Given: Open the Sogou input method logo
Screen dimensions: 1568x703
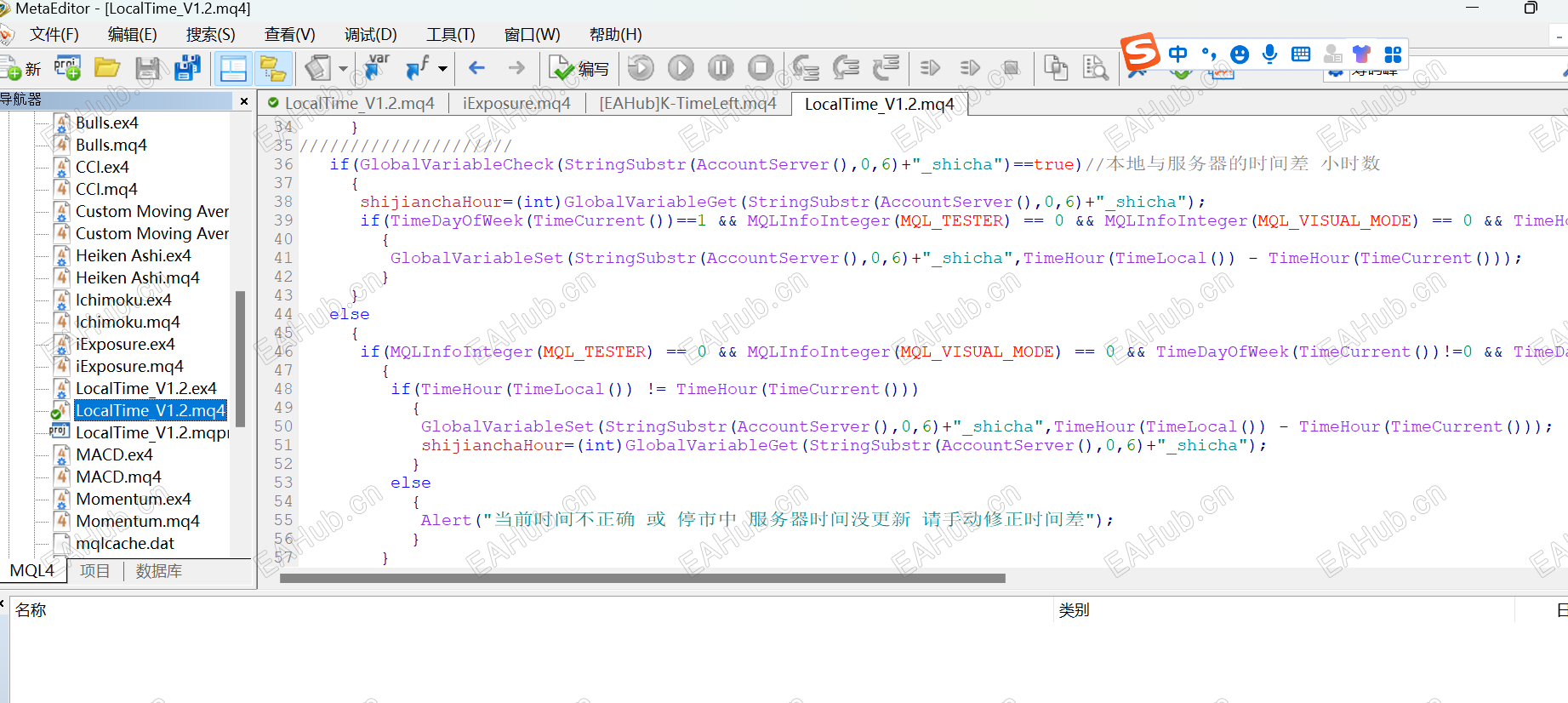Looking at the screenshot, I should pos(1141,53).
